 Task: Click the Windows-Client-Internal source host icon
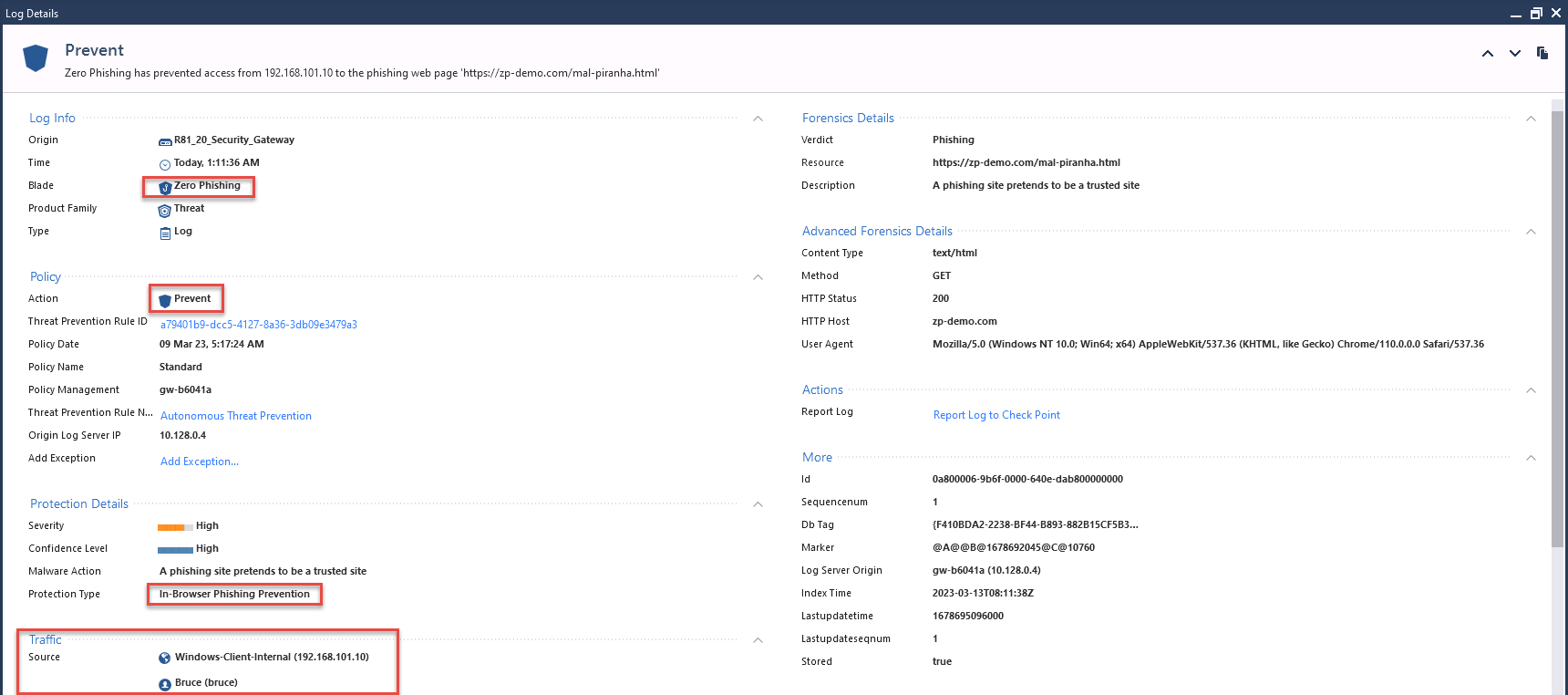[x=165, y=658]
